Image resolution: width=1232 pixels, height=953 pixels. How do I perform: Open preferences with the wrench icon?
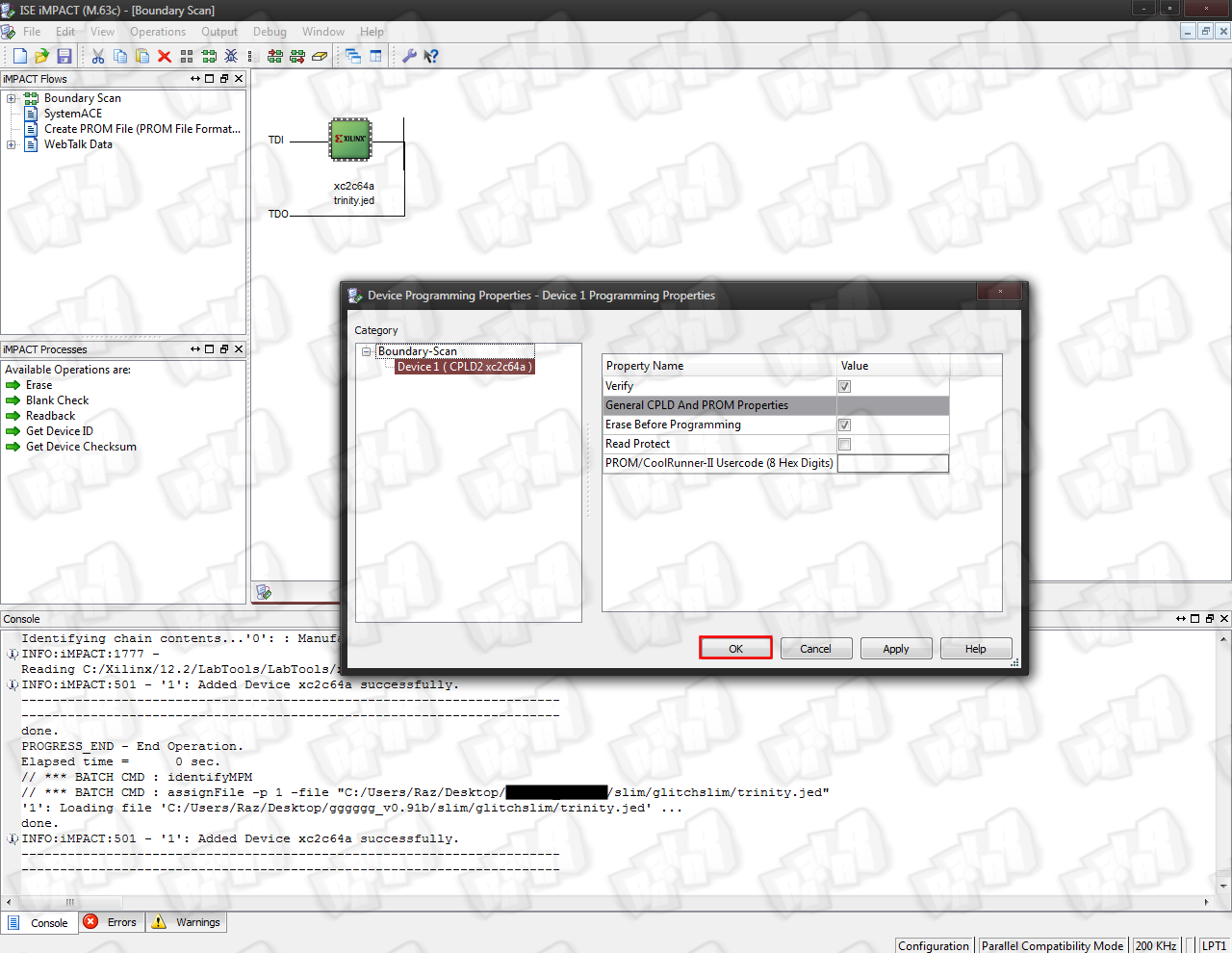[x=409, y=56]
